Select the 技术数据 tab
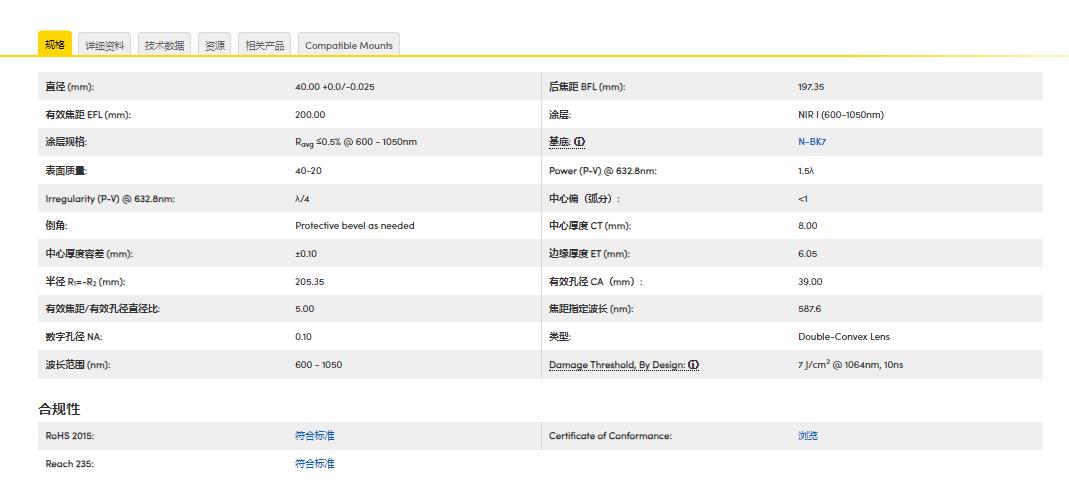This screenshot has width=1069, height=499. tap(164, 45)
